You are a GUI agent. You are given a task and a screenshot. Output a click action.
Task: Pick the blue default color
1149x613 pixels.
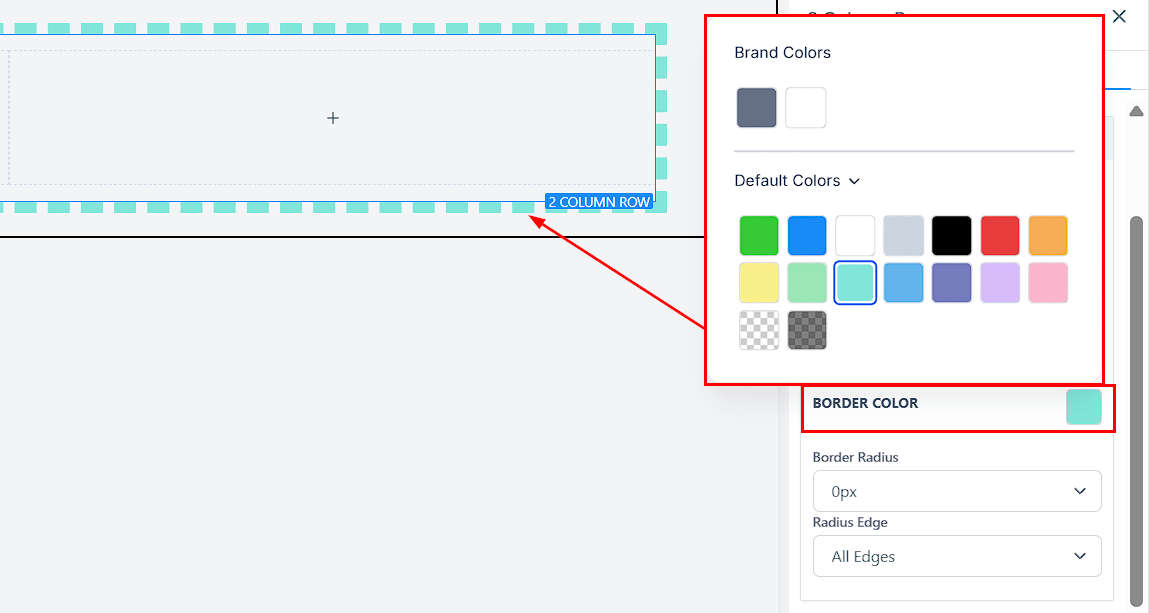point(807,236)
